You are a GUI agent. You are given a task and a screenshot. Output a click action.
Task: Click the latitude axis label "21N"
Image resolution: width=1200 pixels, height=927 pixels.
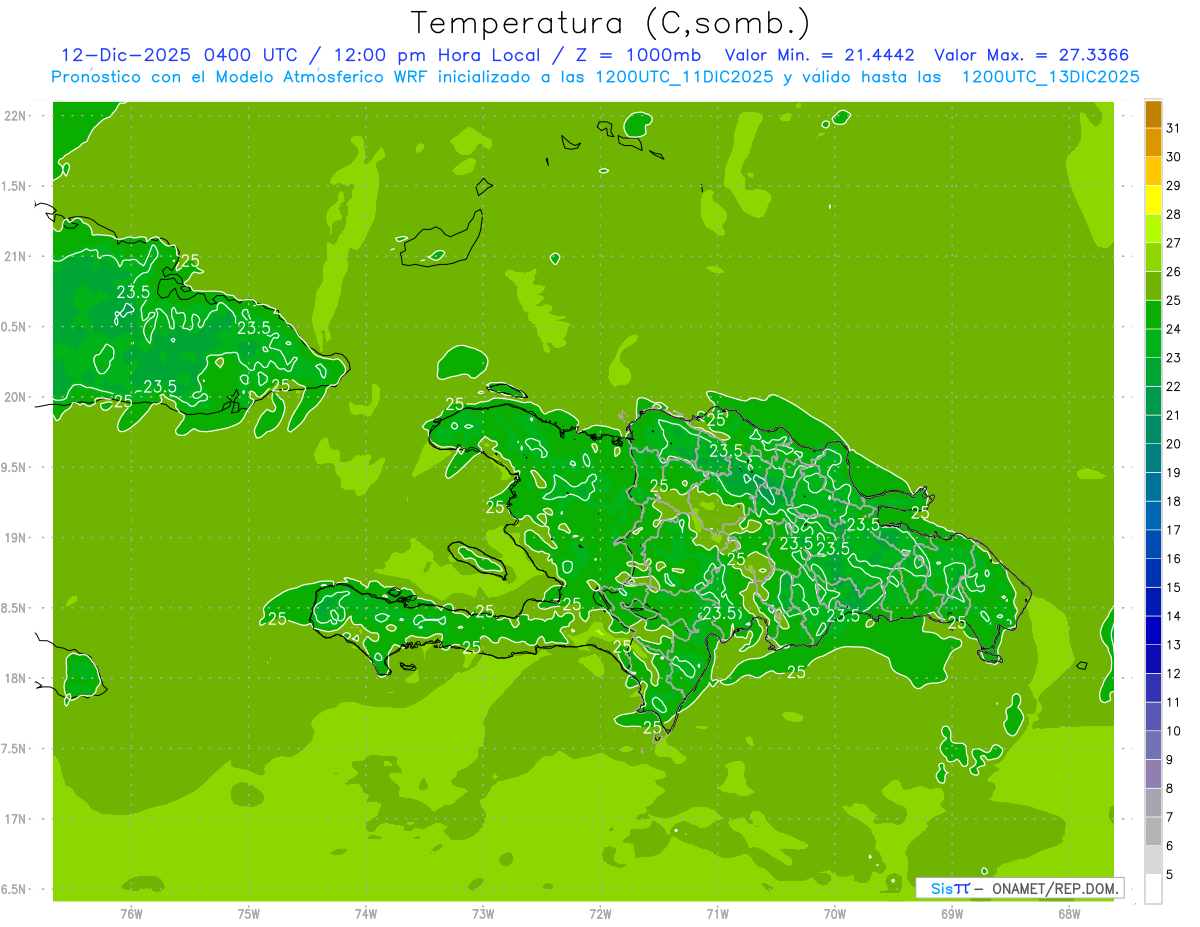[16, 256]
